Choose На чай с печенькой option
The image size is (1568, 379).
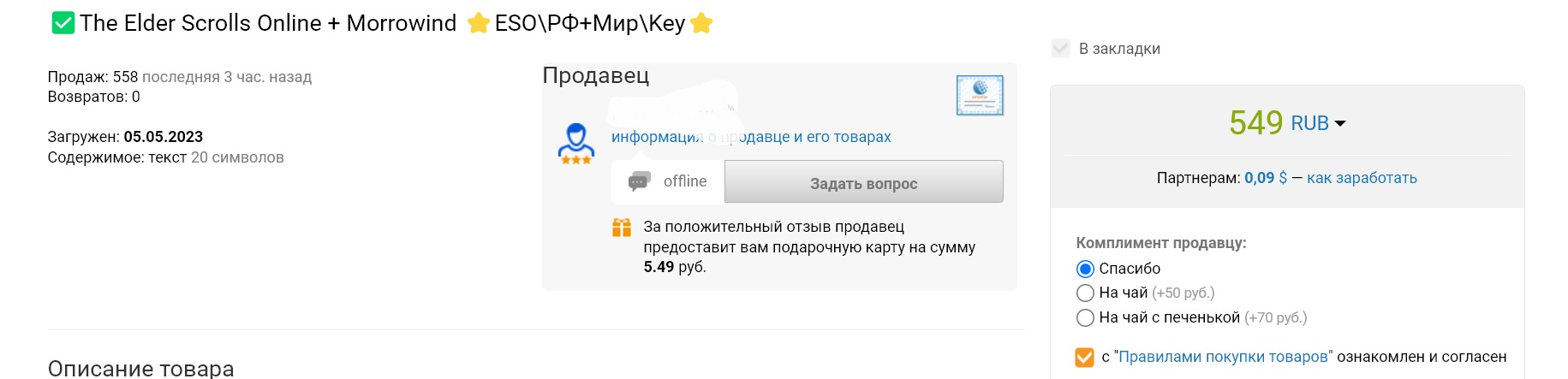click(1085, 318)
